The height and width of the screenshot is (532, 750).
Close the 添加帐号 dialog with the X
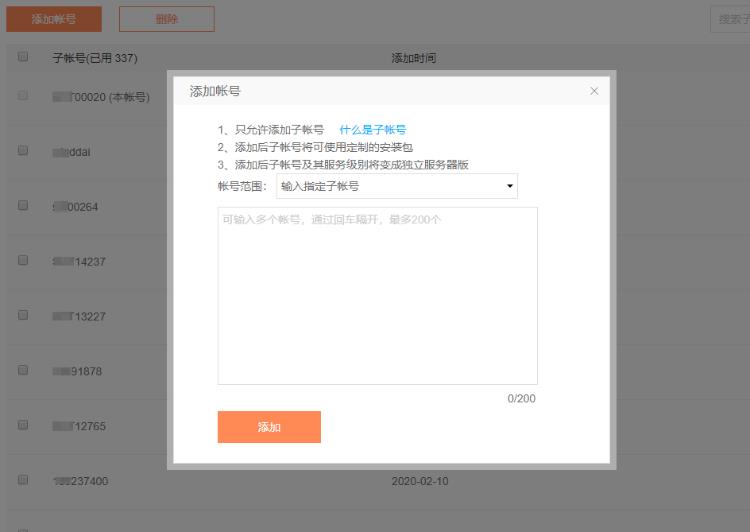click(594, 91)
